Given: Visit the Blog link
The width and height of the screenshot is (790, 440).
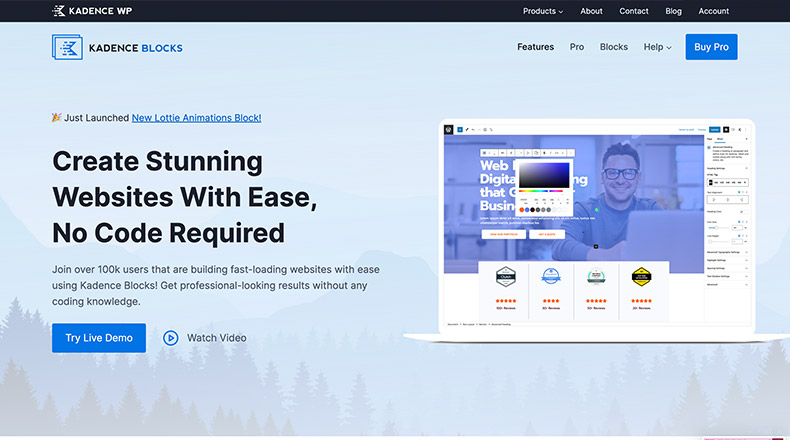Looking at the screenshot, I should [x=673, y=11].
